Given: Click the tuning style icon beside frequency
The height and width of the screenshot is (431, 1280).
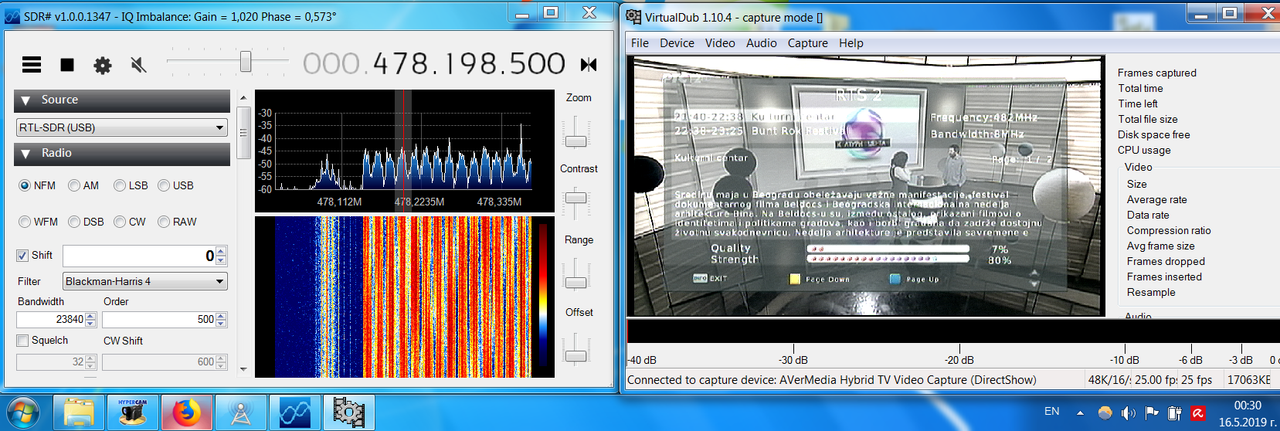Looking at the screenshot, I should [x=589, y=65].
